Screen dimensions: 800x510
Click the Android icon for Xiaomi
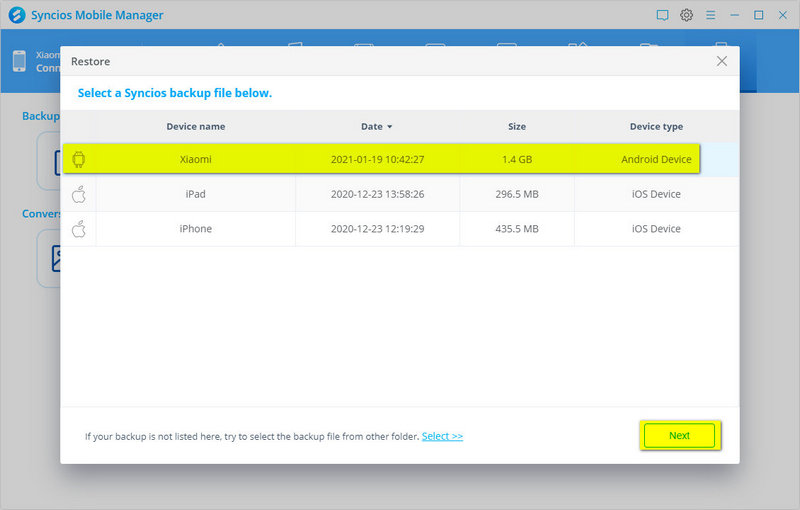[x=79, y=160]
